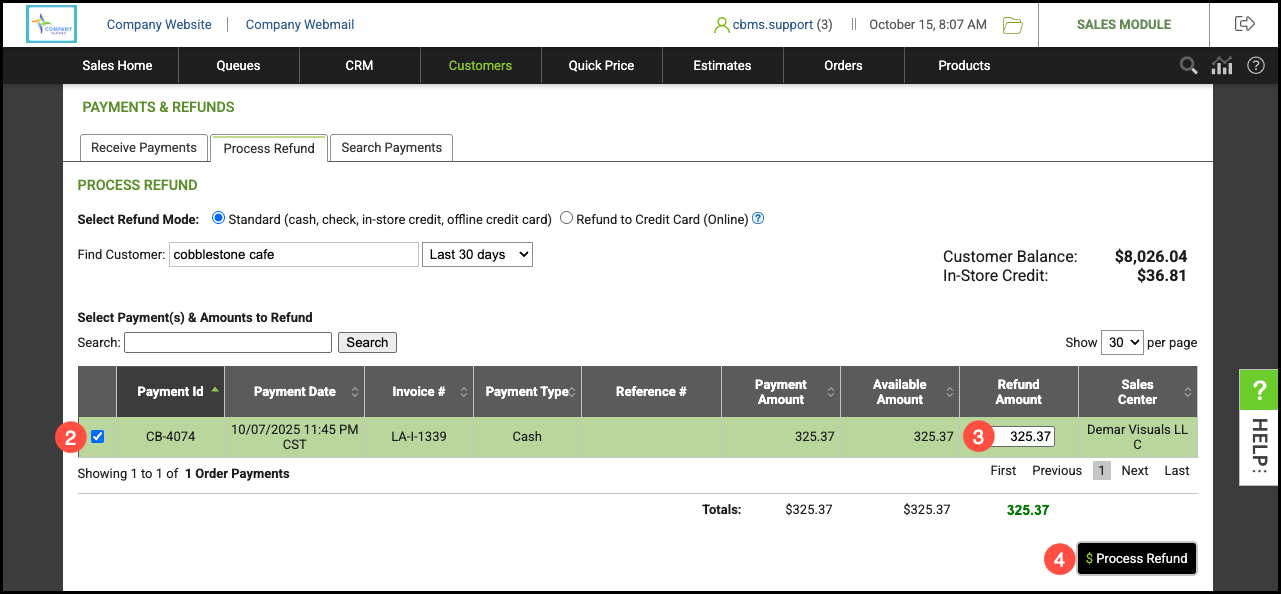The image size is (1281, 594).
Task: Open the reports chart icon
Action: click(1221, 66)
